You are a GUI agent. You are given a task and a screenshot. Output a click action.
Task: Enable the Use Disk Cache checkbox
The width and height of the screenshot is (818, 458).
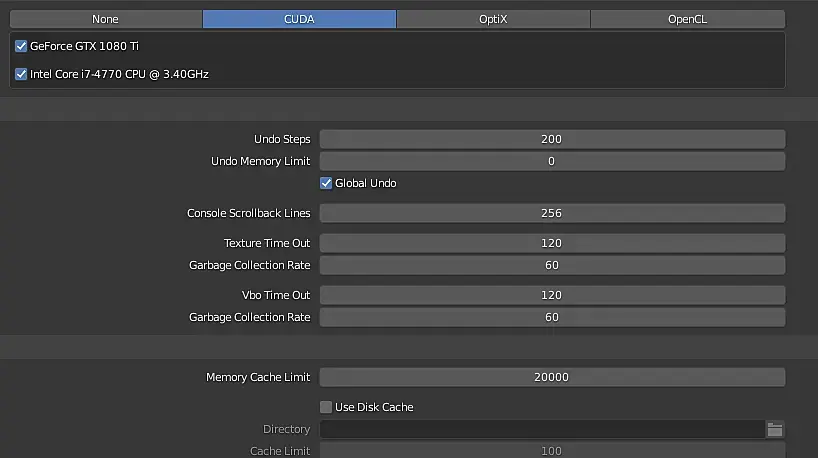click(x=326, y=407)
